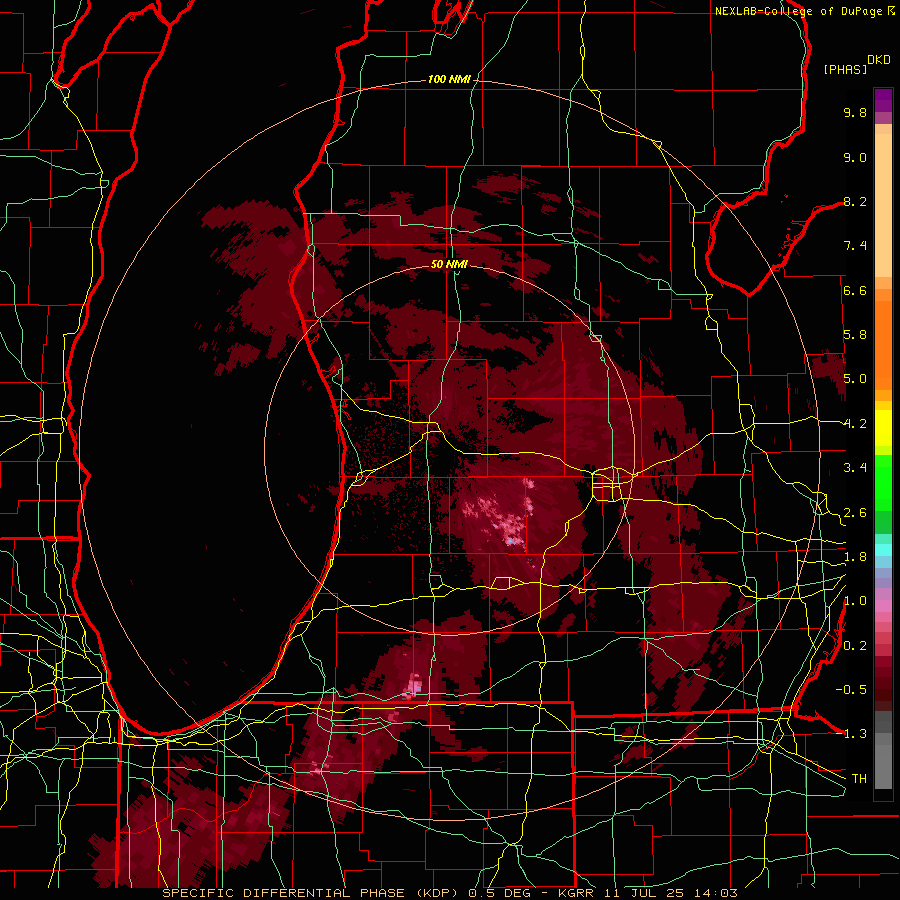Click the "-0.5" legend scale value
The width and height of the screenshot is (900, 900).
(851, 690)
